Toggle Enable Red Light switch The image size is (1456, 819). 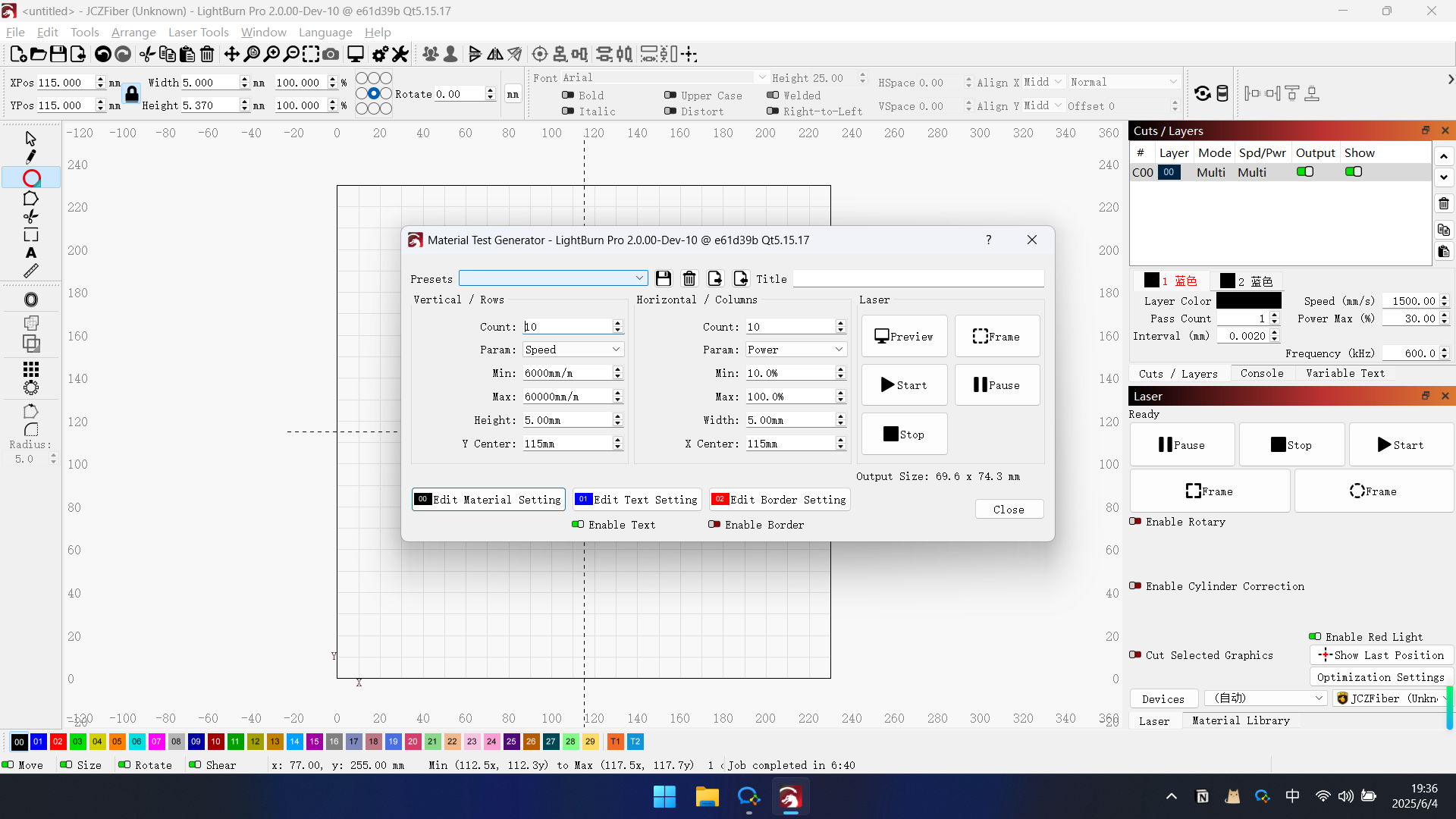tap(1315, 637)
